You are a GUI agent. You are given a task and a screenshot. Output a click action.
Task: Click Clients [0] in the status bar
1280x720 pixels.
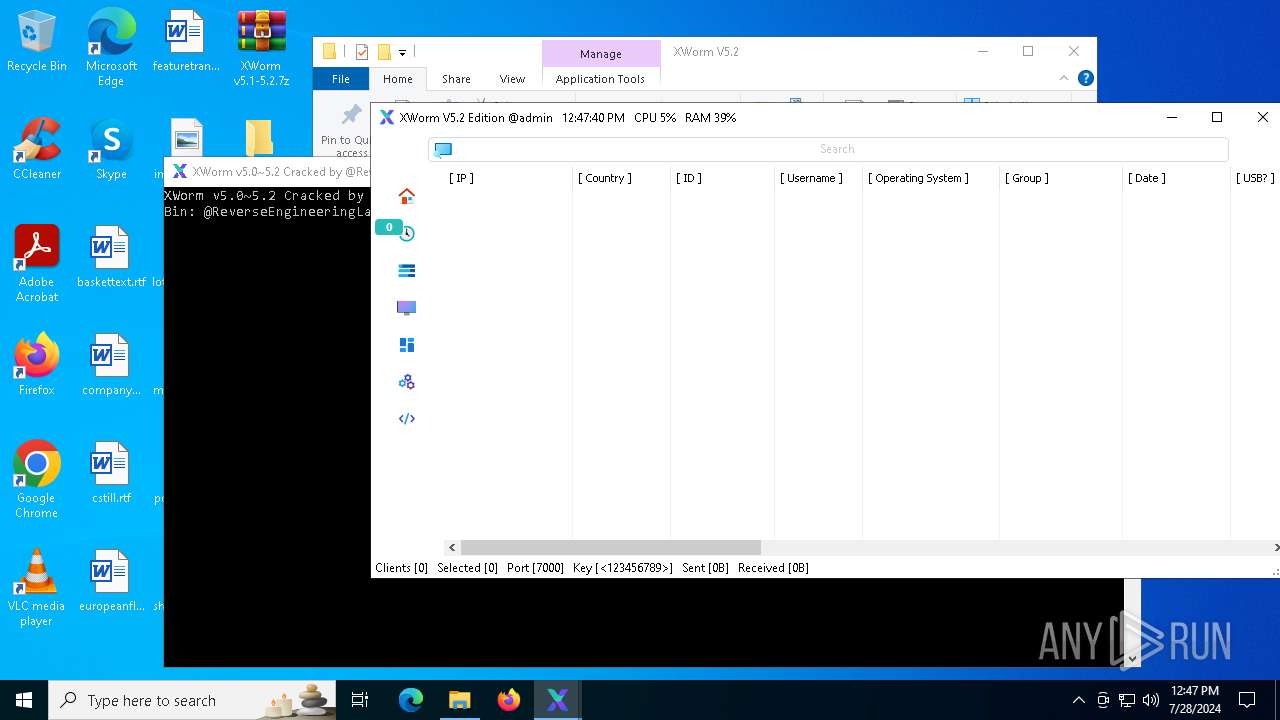pyautogui.click(x=401, y=567)
